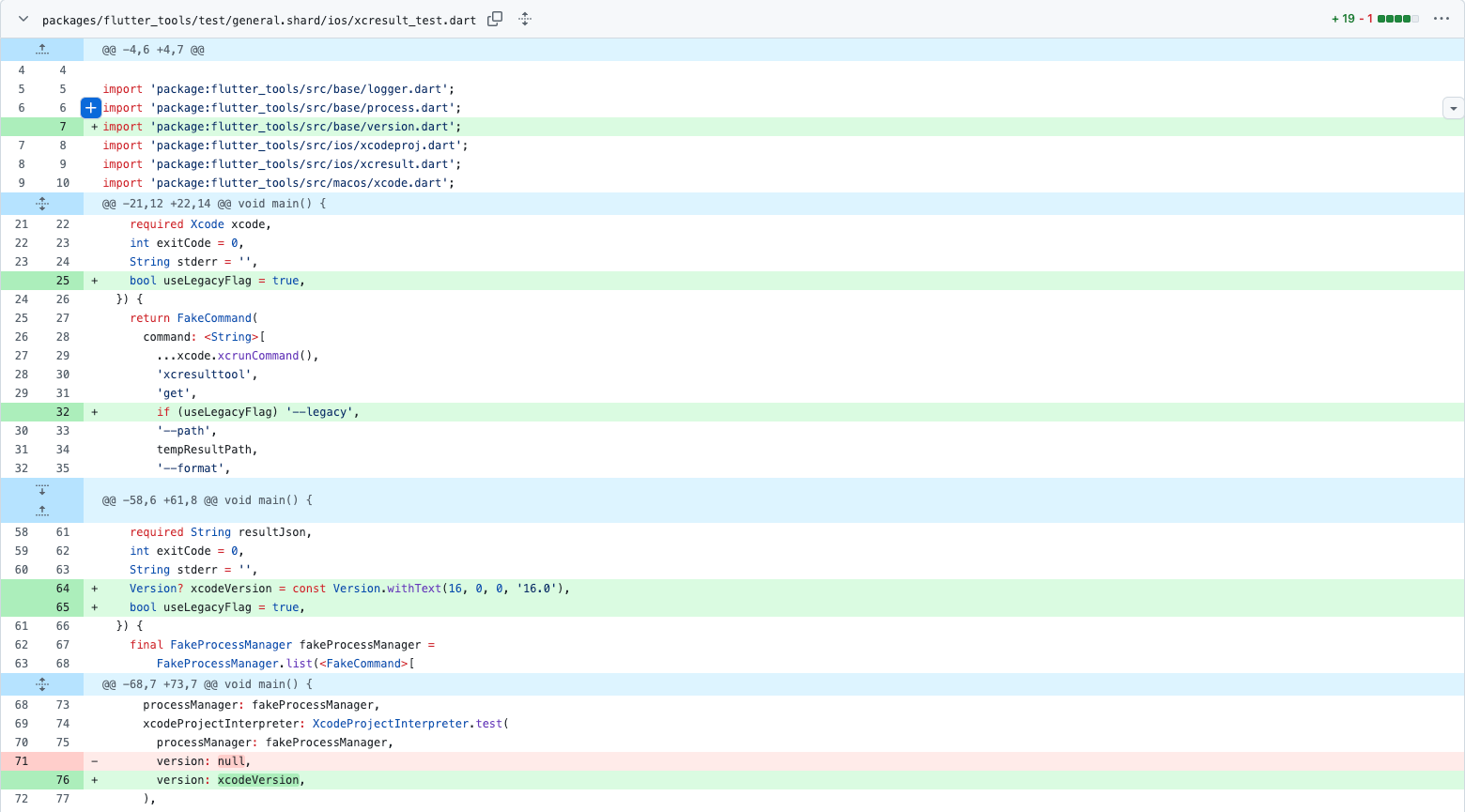Add a comment on process.dart import line
Image resolution: width=1465 pixels, height=812 pixels.
coord(91,108)
